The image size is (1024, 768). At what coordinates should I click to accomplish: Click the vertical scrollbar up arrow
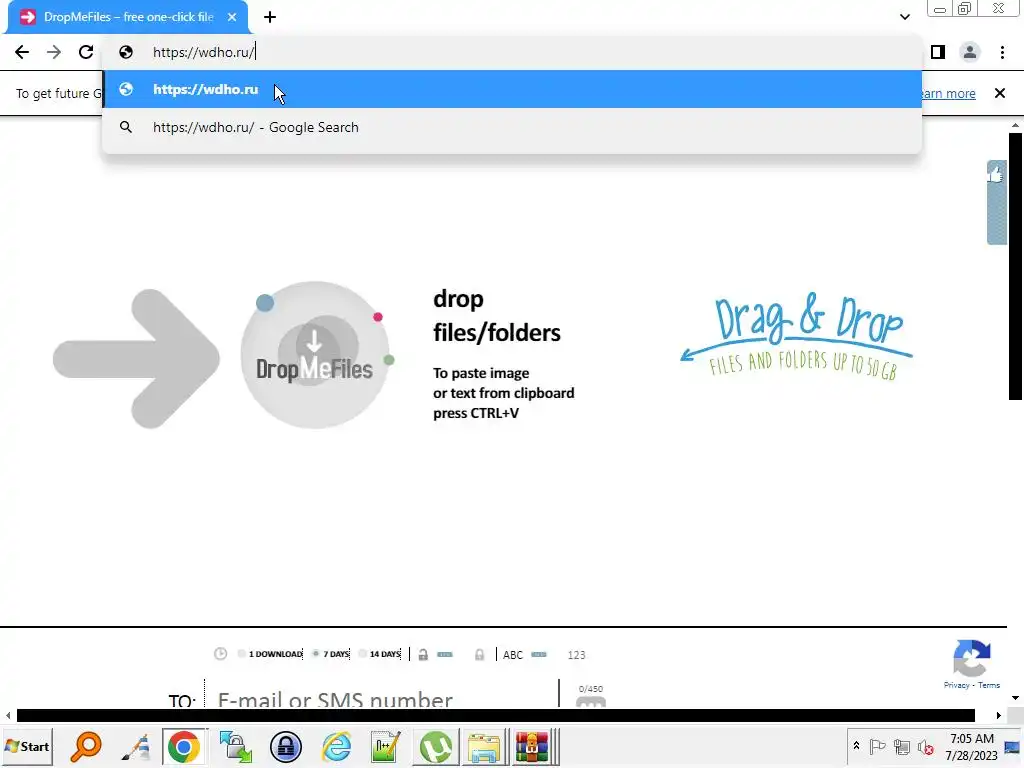point(1015,125)
